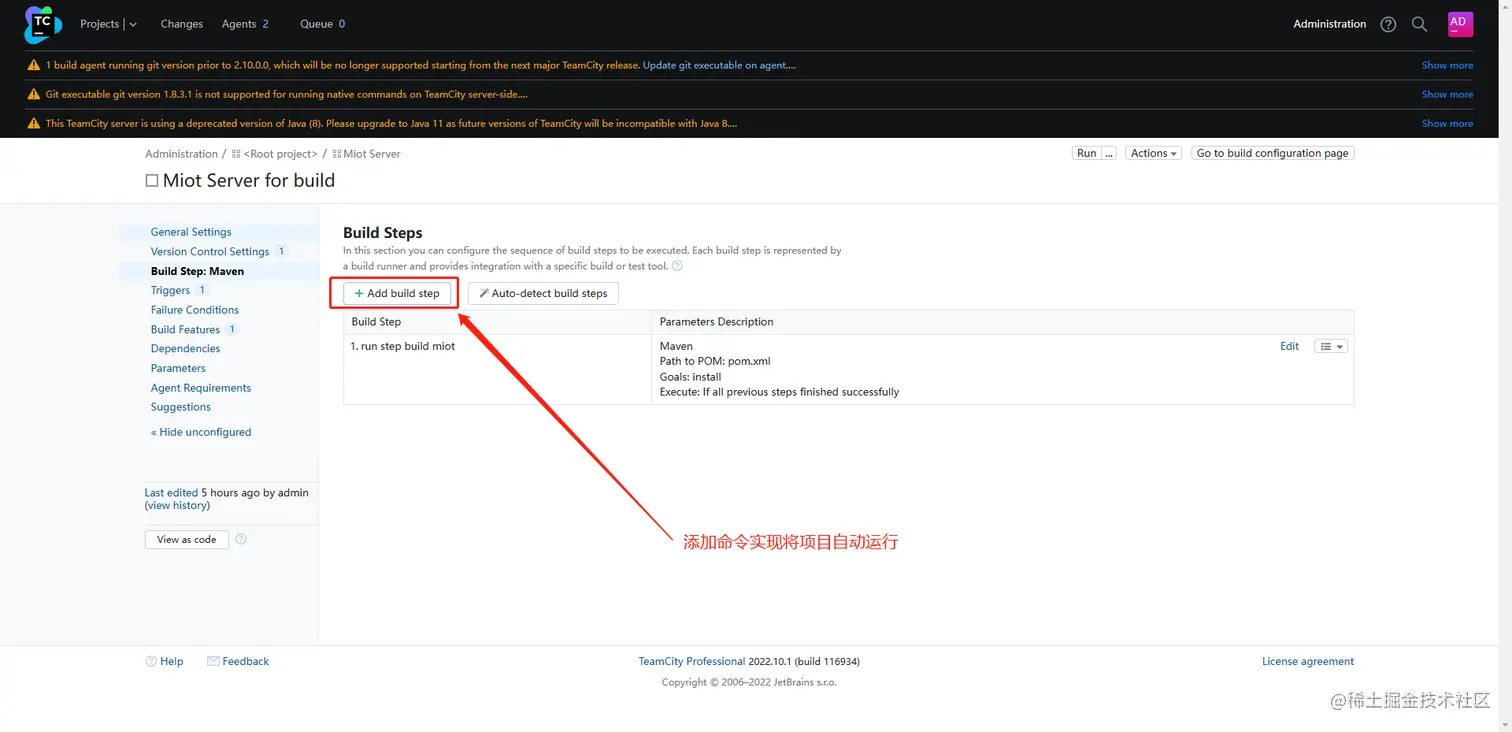Click warning icon for build agent git version
1512x732 pixels.
(x=34, y=65)
